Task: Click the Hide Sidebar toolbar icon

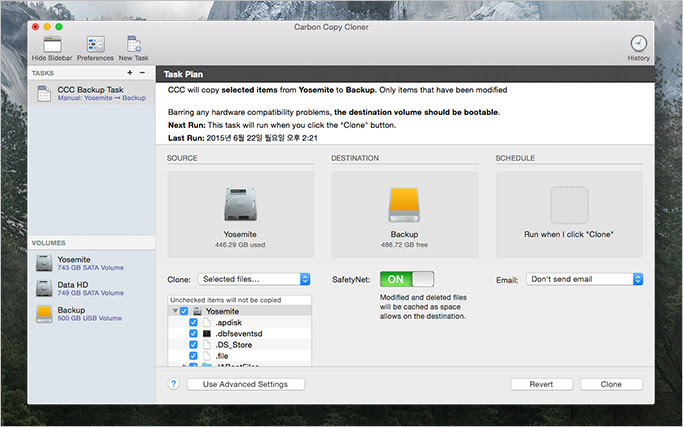Action: click(x=52, y=44)
